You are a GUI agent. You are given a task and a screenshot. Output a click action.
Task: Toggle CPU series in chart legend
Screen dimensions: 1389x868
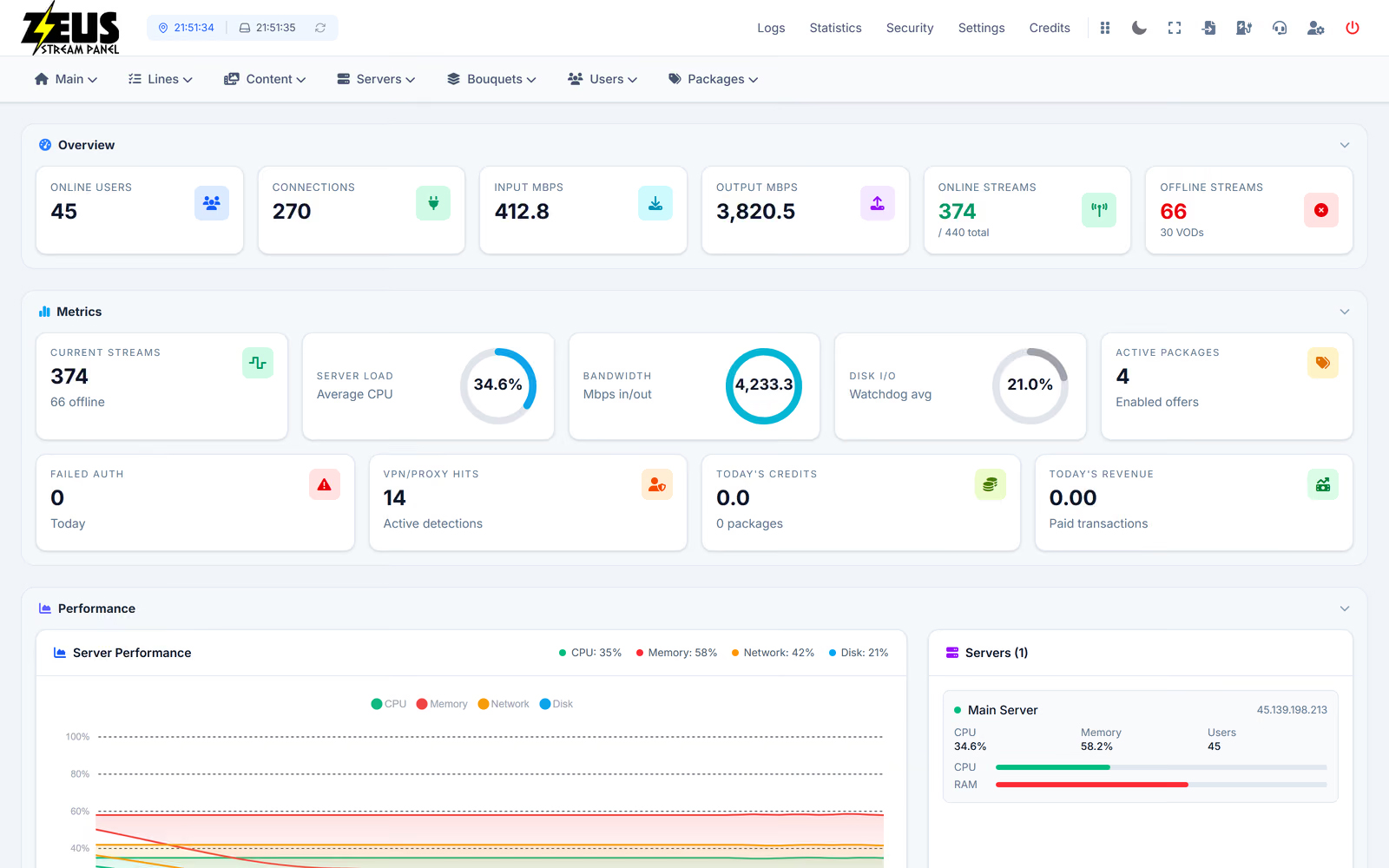click(389, 704)
